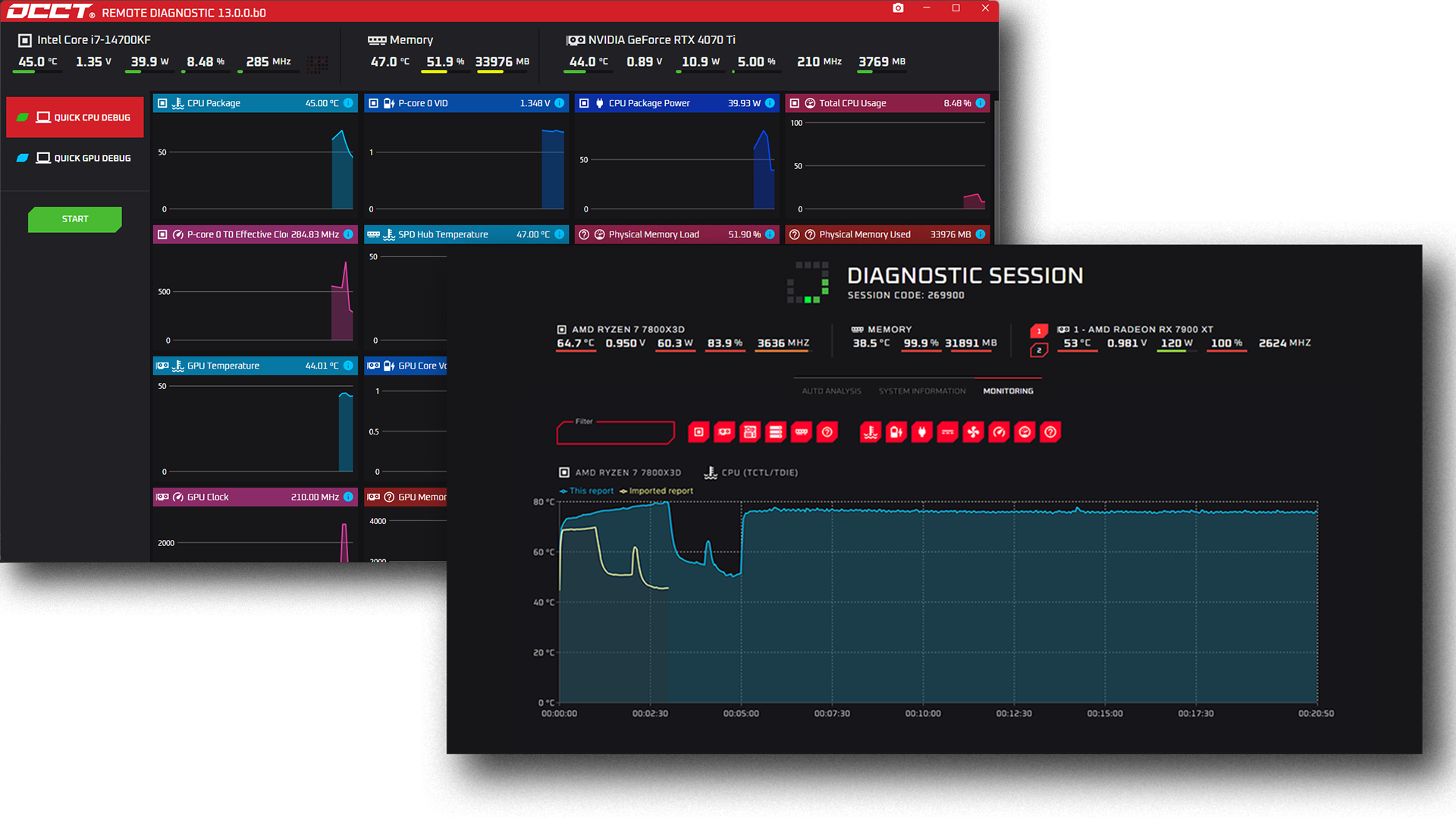This screenshot has width=1456, height=819.
Task: Select Quick CPU Debug in sidebar
Action: [75, 118]
